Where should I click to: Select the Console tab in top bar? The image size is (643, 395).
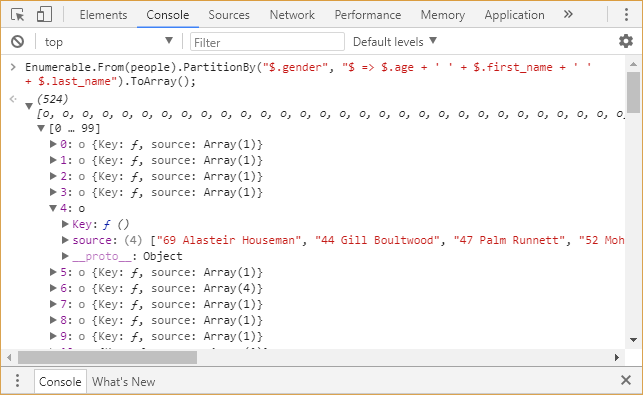coord(168,15)
